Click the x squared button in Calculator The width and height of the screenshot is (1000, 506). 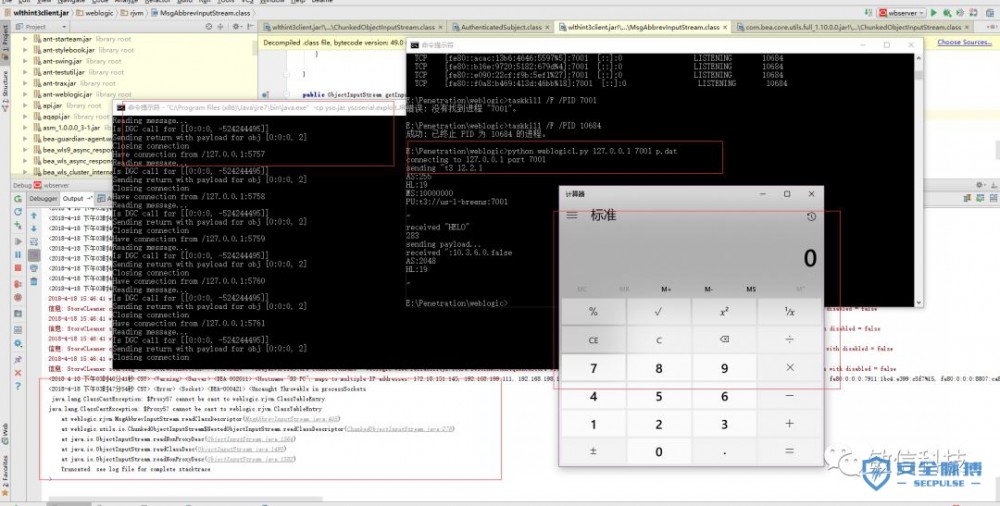[x=724, y=312]
